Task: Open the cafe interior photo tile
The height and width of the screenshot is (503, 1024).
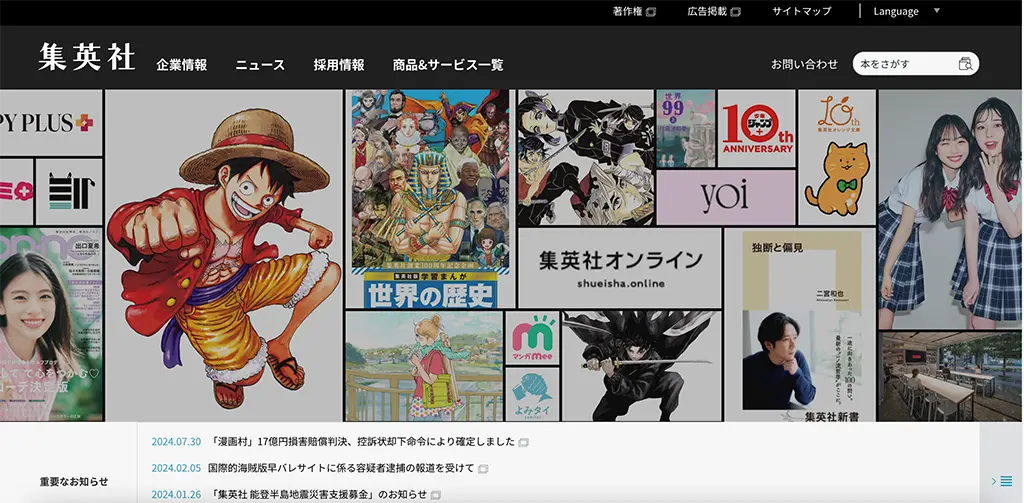Action: pos(951,376)
